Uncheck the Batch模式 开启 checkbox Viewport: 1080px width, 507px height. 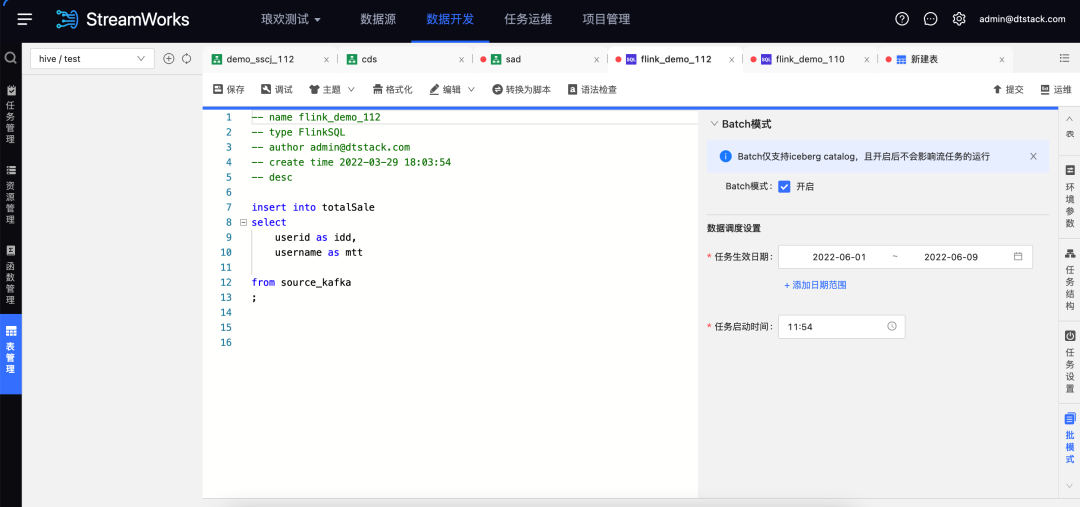pyautogui.click(x=784, y=186)
